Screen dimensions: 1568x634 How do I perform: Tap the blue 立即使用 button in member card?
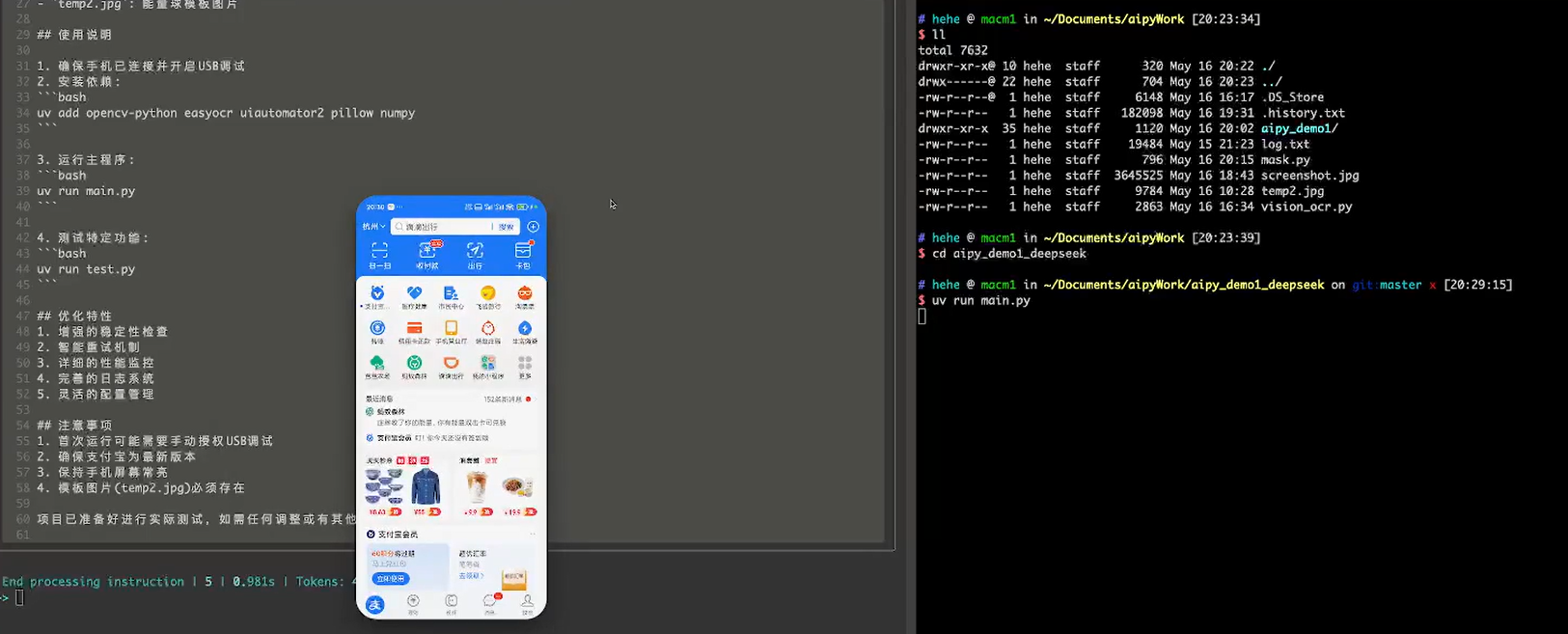(x=390, y=579)
